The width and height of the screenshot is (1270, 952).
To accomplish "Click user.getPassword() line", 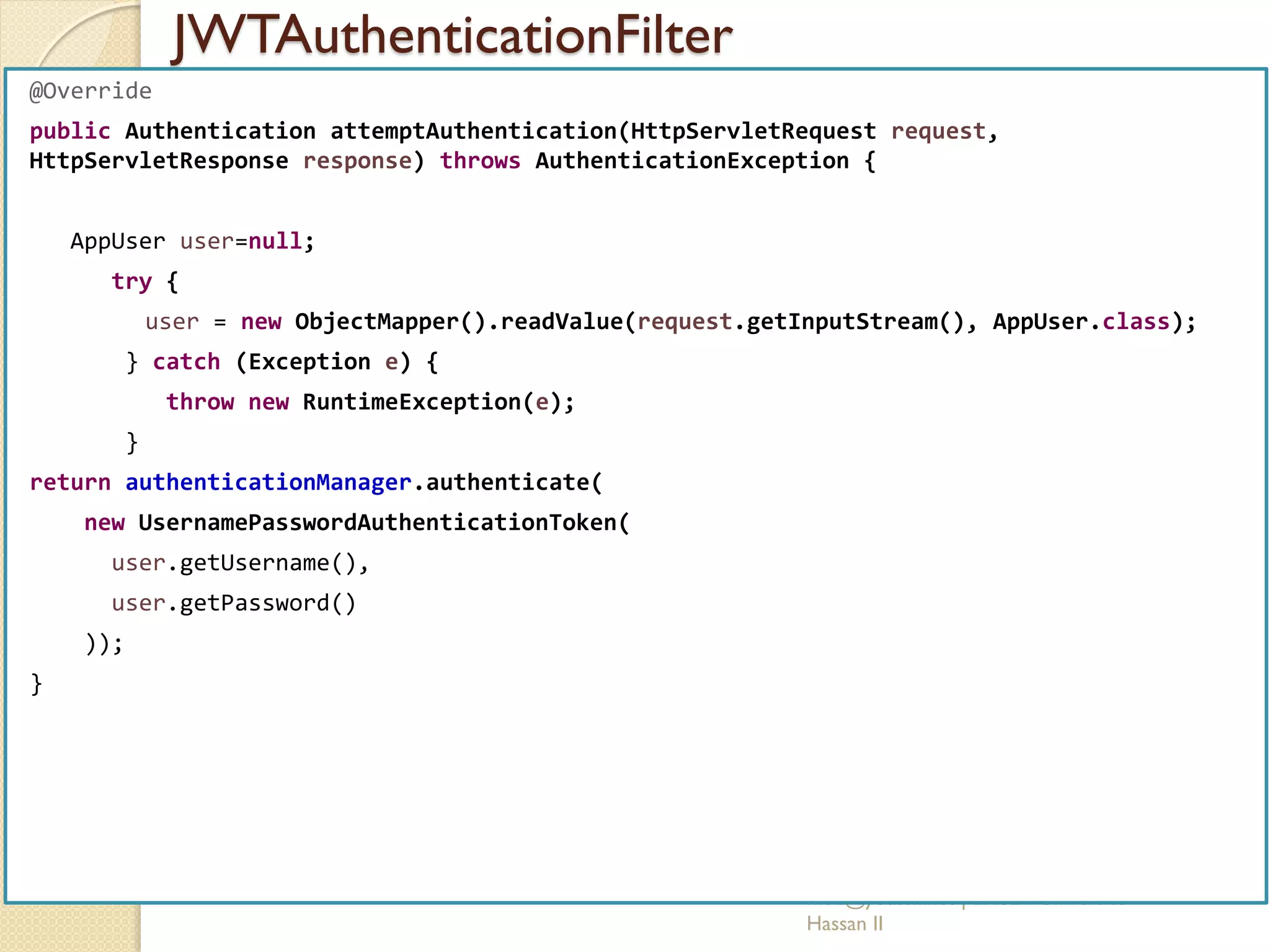I will [x=234, y=603].
